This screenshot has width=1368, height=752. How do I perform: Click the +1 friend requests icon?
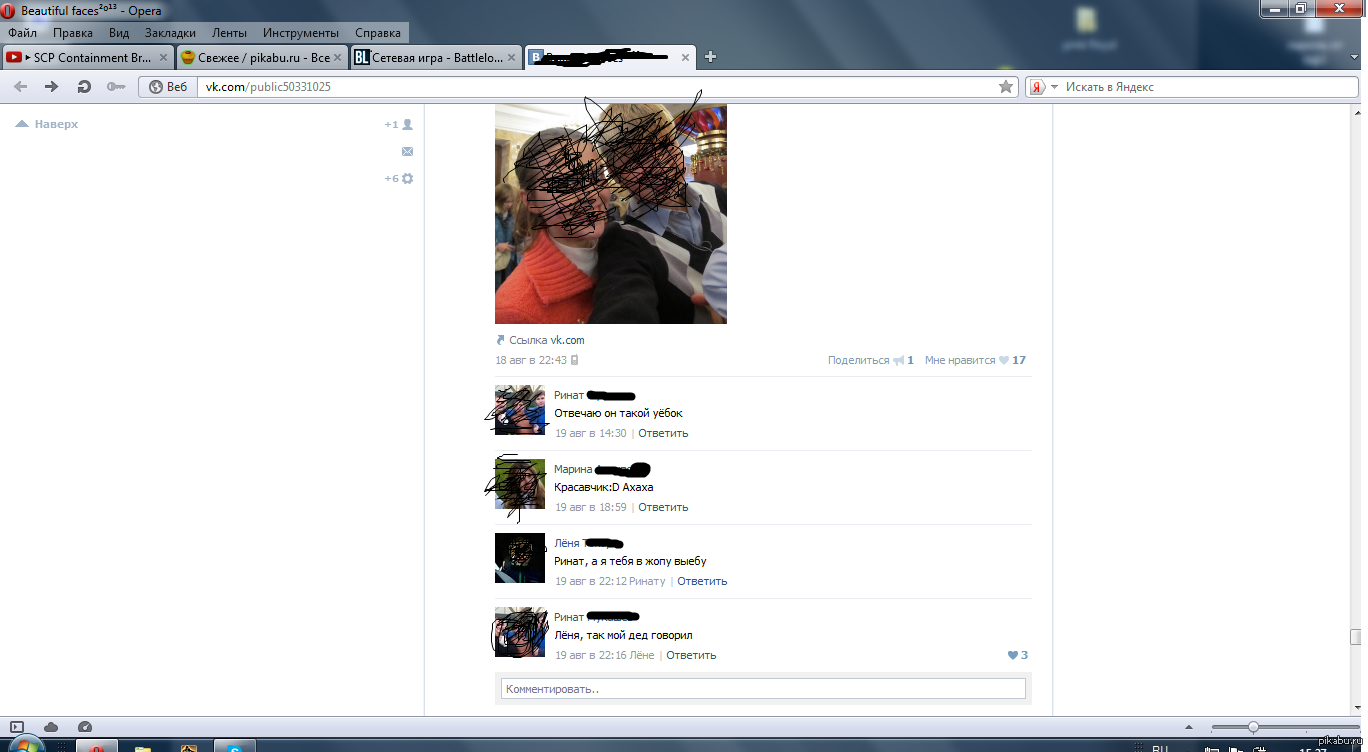point(399,125)
